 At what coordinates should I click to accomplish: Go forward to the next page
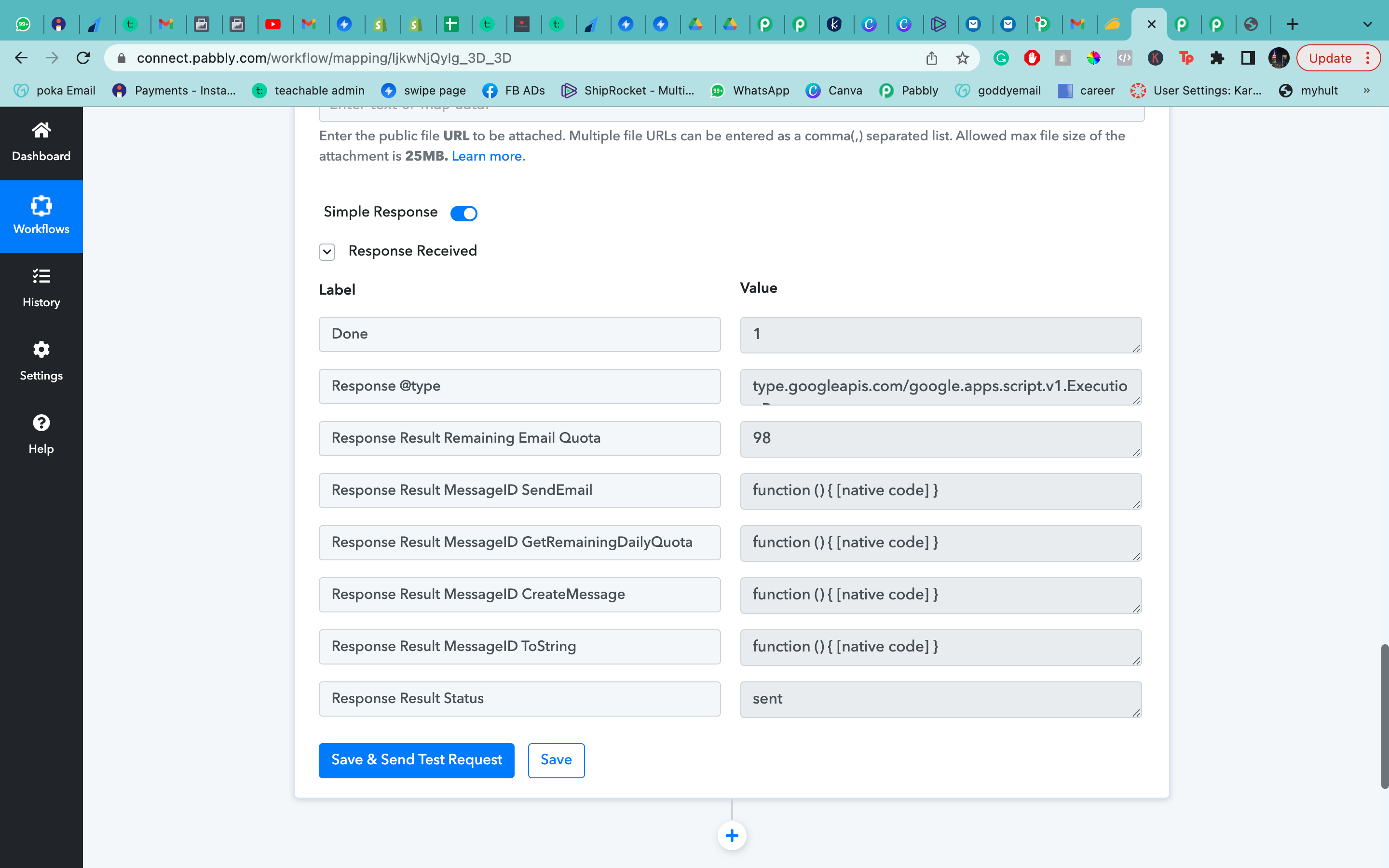click(x=52, y=58)
